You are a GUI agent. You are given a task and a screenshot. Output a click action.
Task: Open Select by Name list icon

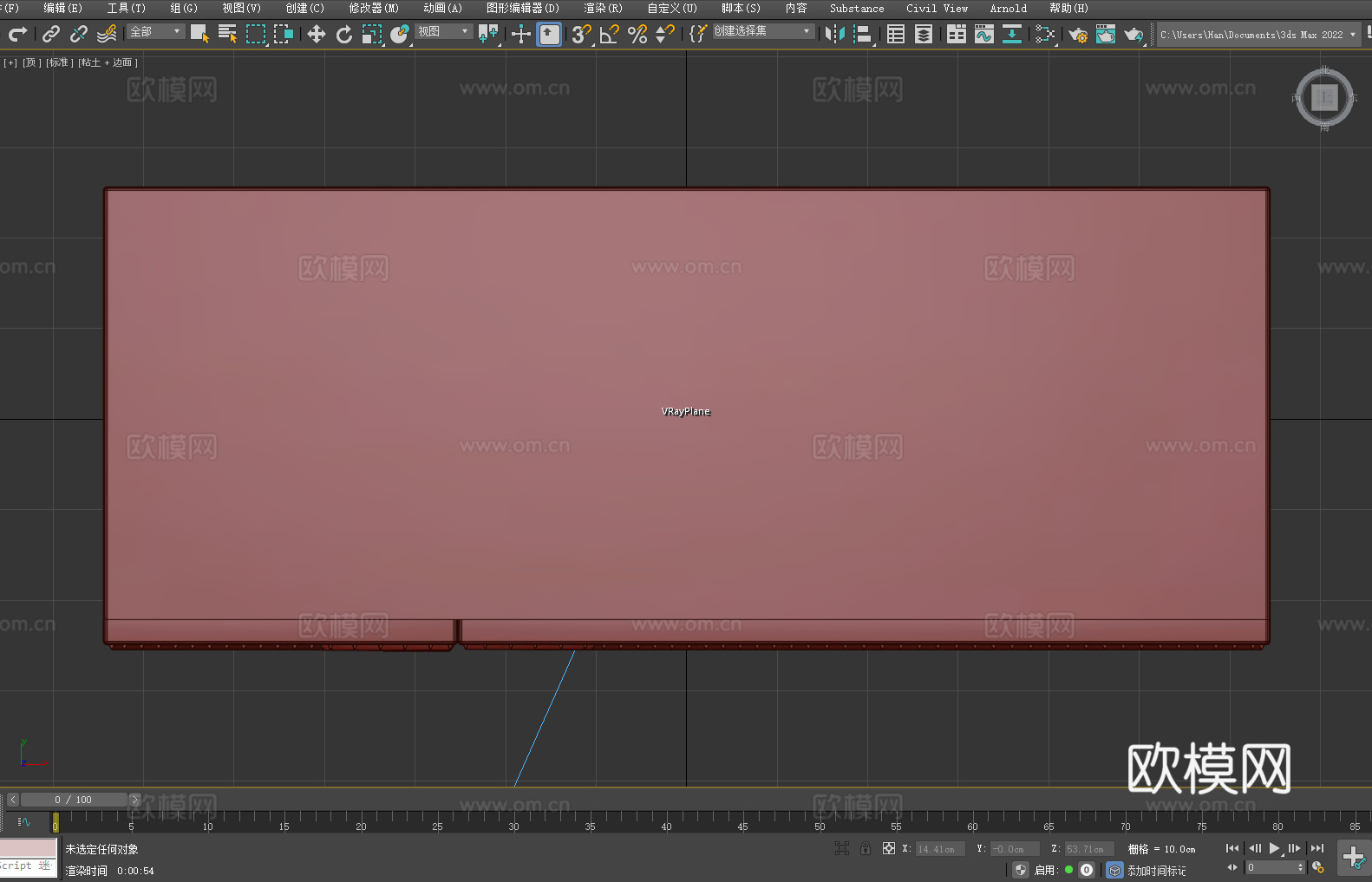(x=227, y=34)
